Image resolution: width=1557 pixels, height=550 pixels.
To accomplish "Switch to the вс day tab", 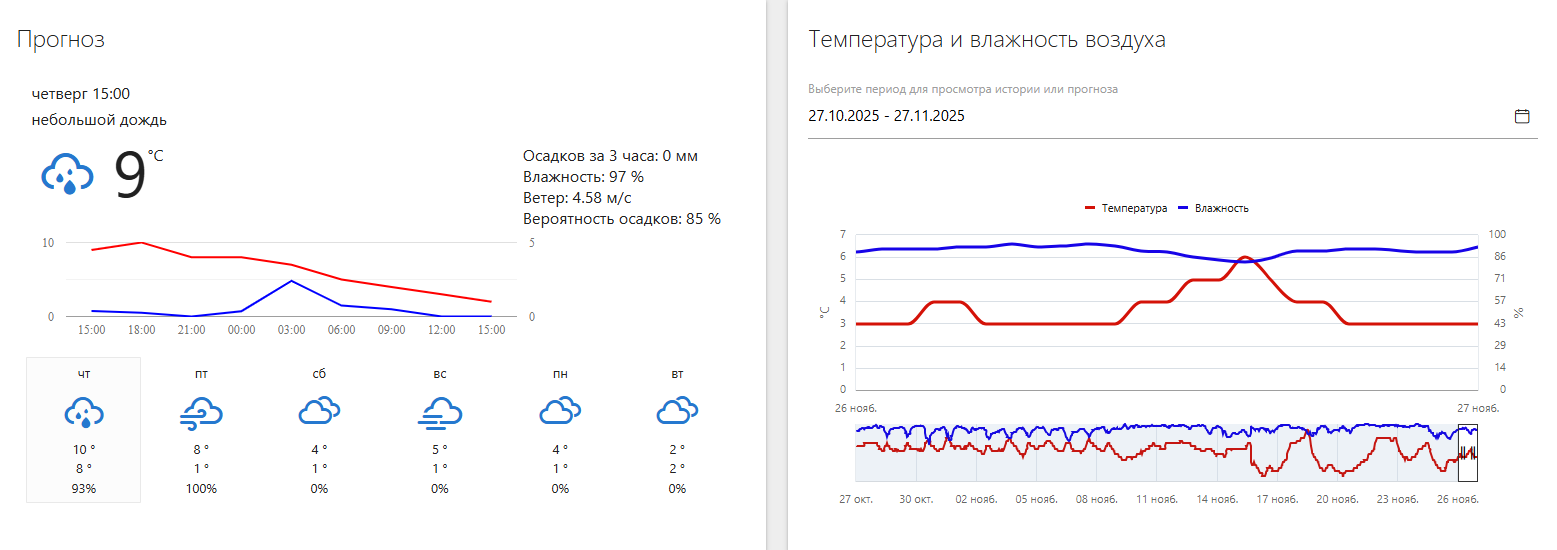I will (x=439, y=374).
